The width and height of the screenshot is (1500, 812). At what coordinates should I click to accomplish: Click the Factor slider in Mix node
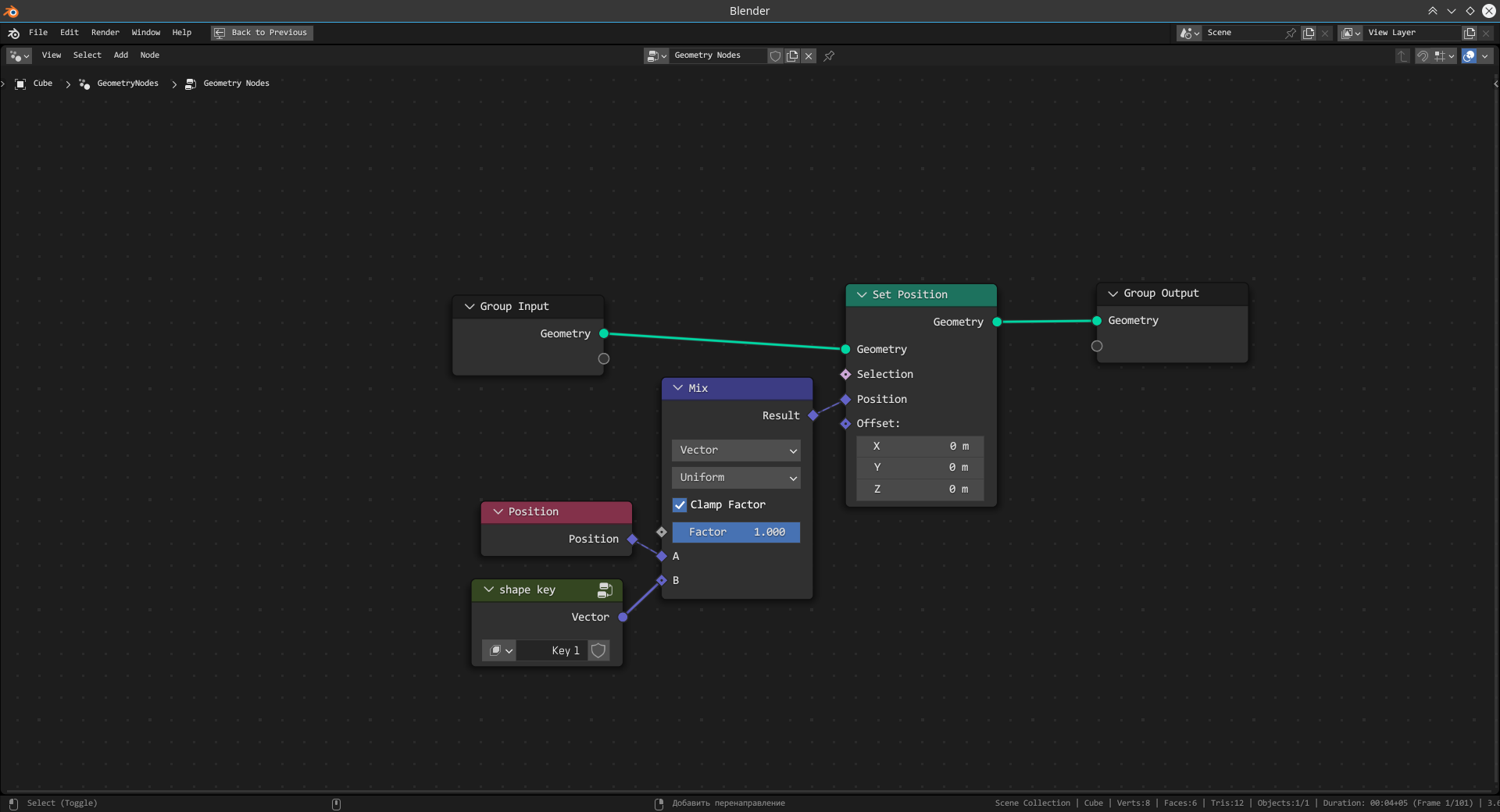click(x=736, y=532)
